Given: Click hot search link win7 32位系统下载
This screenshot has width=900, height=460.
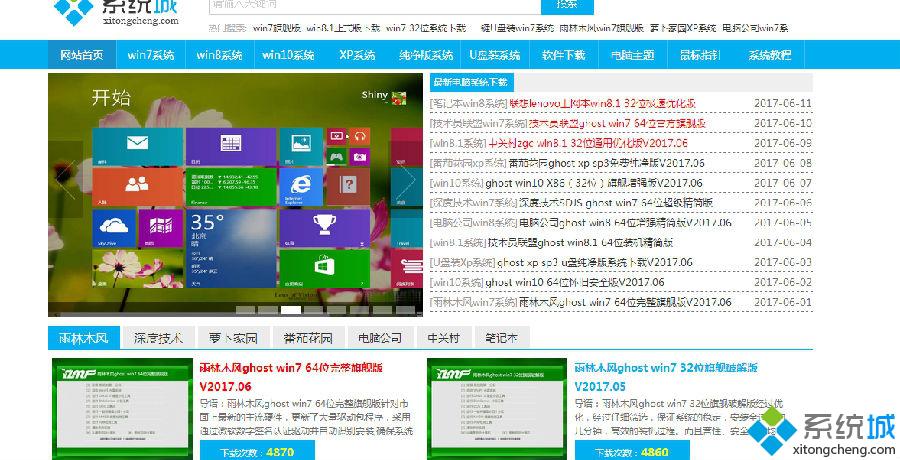Looking at the screenshot, I should pyautogui.click(x=426, y=28).
